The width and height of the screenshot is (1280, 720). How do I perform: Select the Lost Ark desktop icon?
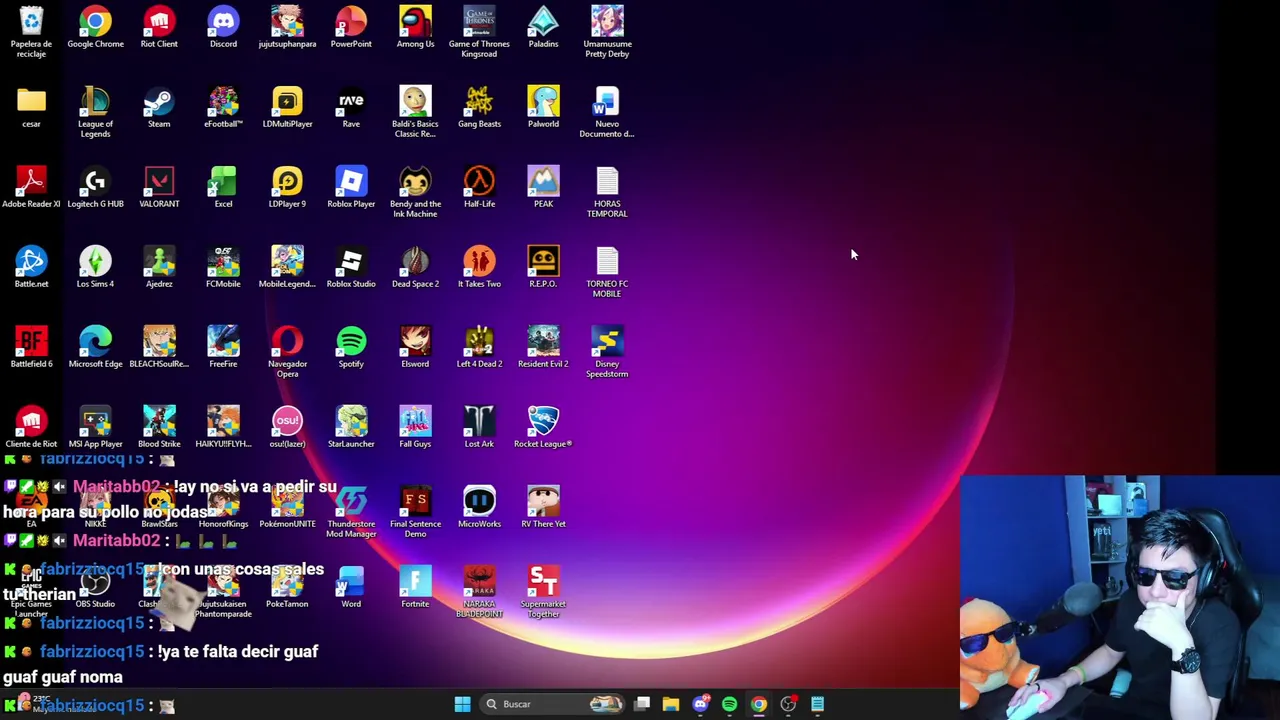click(x=479, y=427)
